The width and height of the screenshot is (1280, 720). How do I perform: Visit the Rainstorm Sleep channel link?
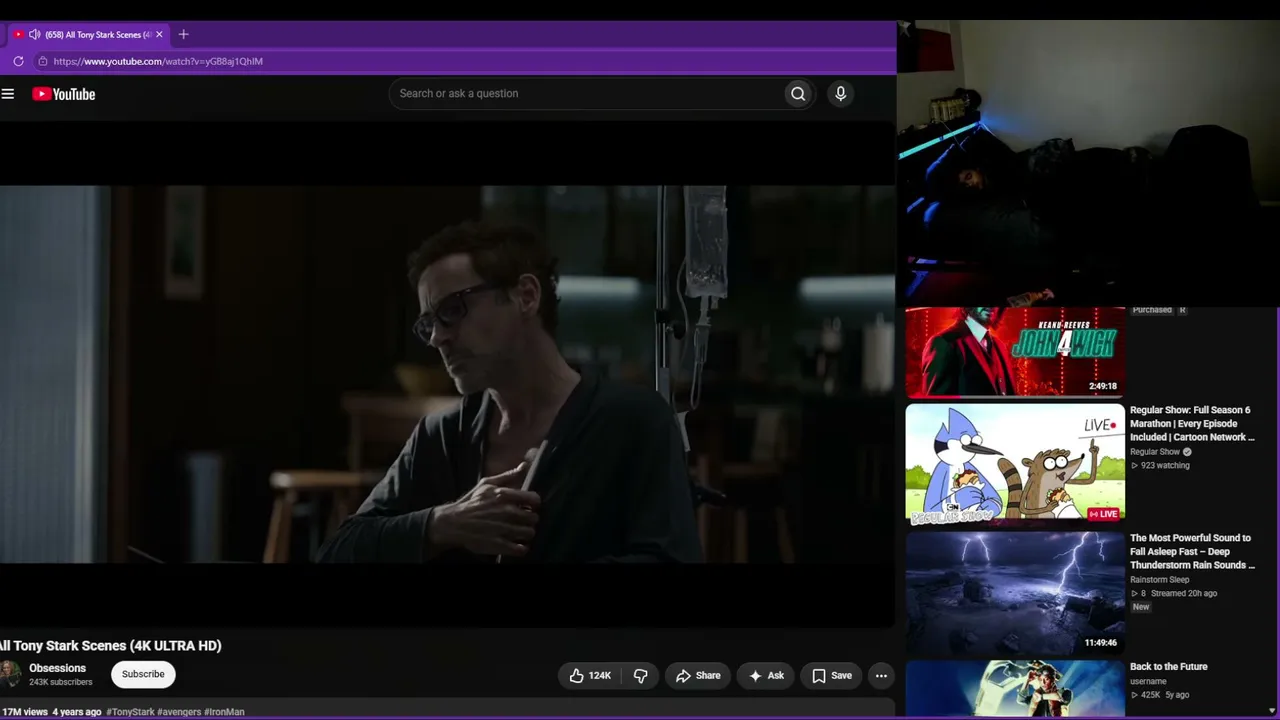pos(1160,580)
